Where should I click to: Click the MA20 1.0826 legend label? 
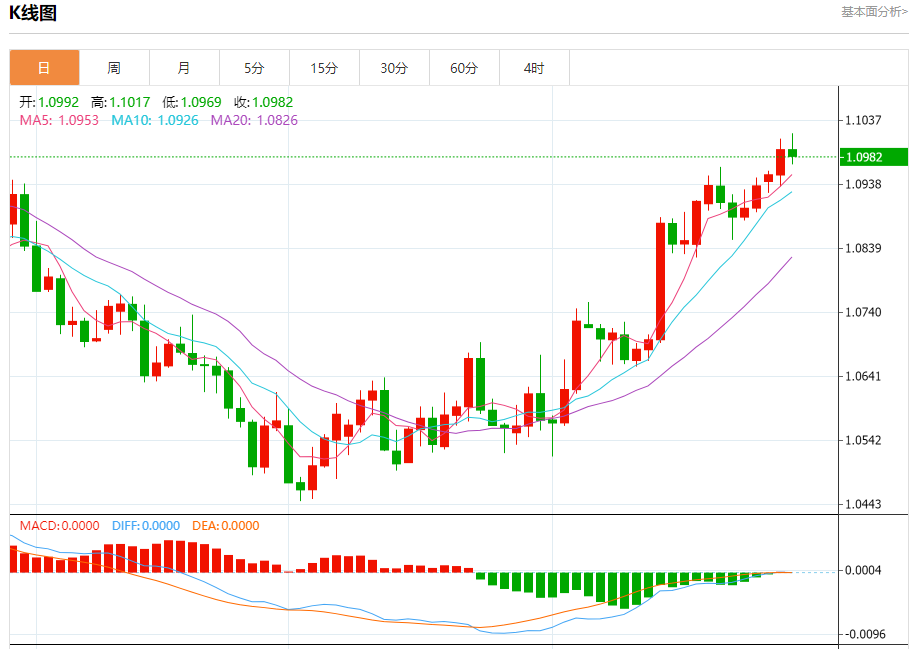tap(254, 120)
